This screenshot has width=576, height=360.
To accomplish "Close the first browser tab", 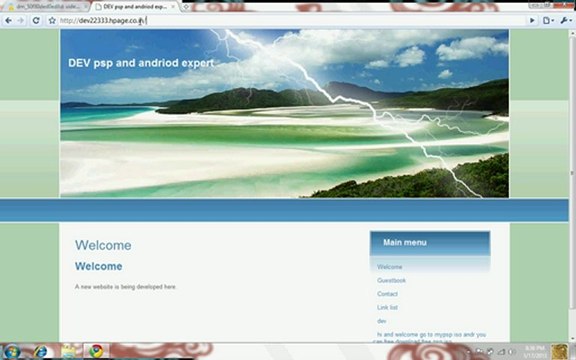I will 86,7.
